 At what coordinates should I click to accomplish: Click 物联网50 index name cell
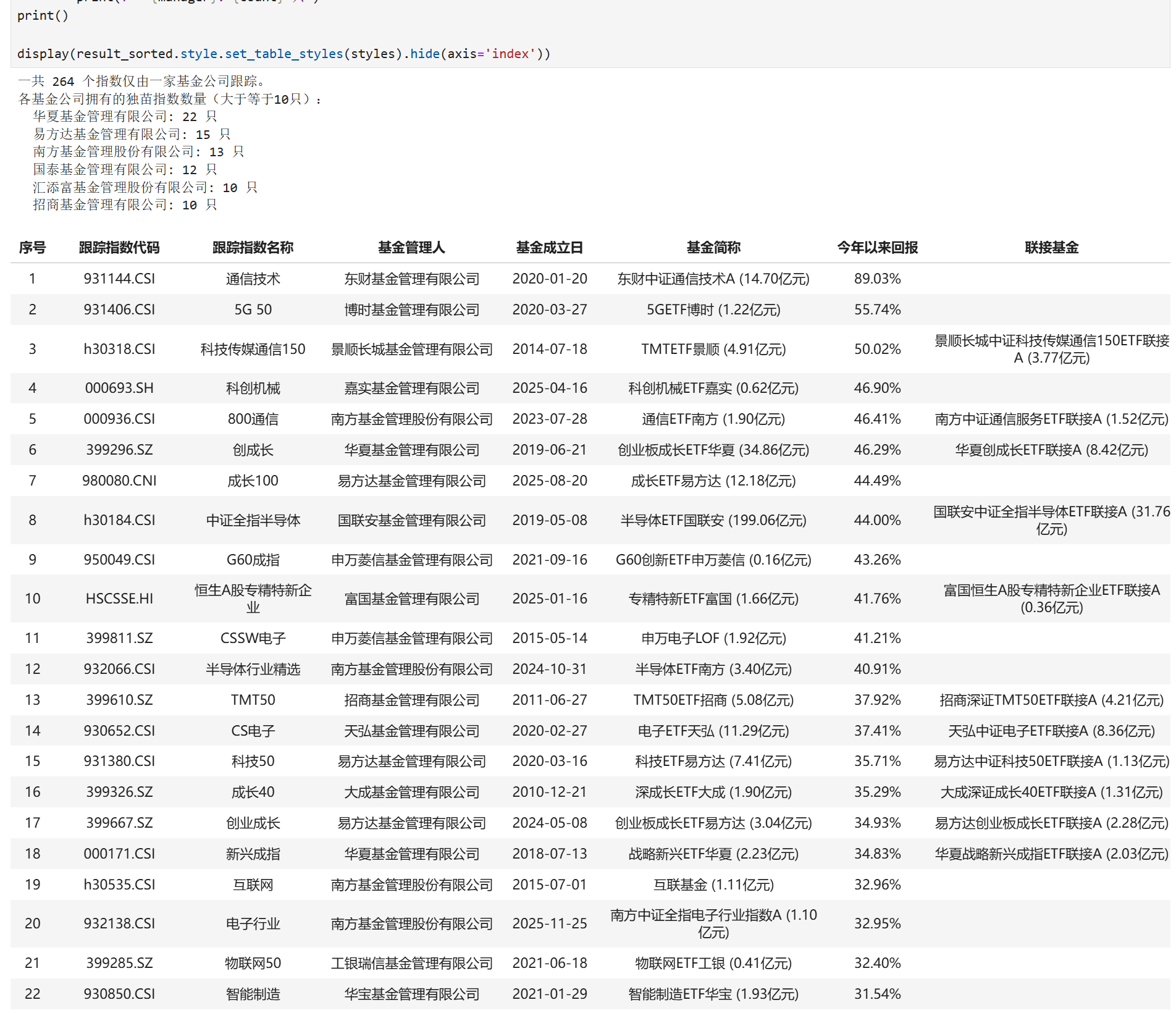253,963
